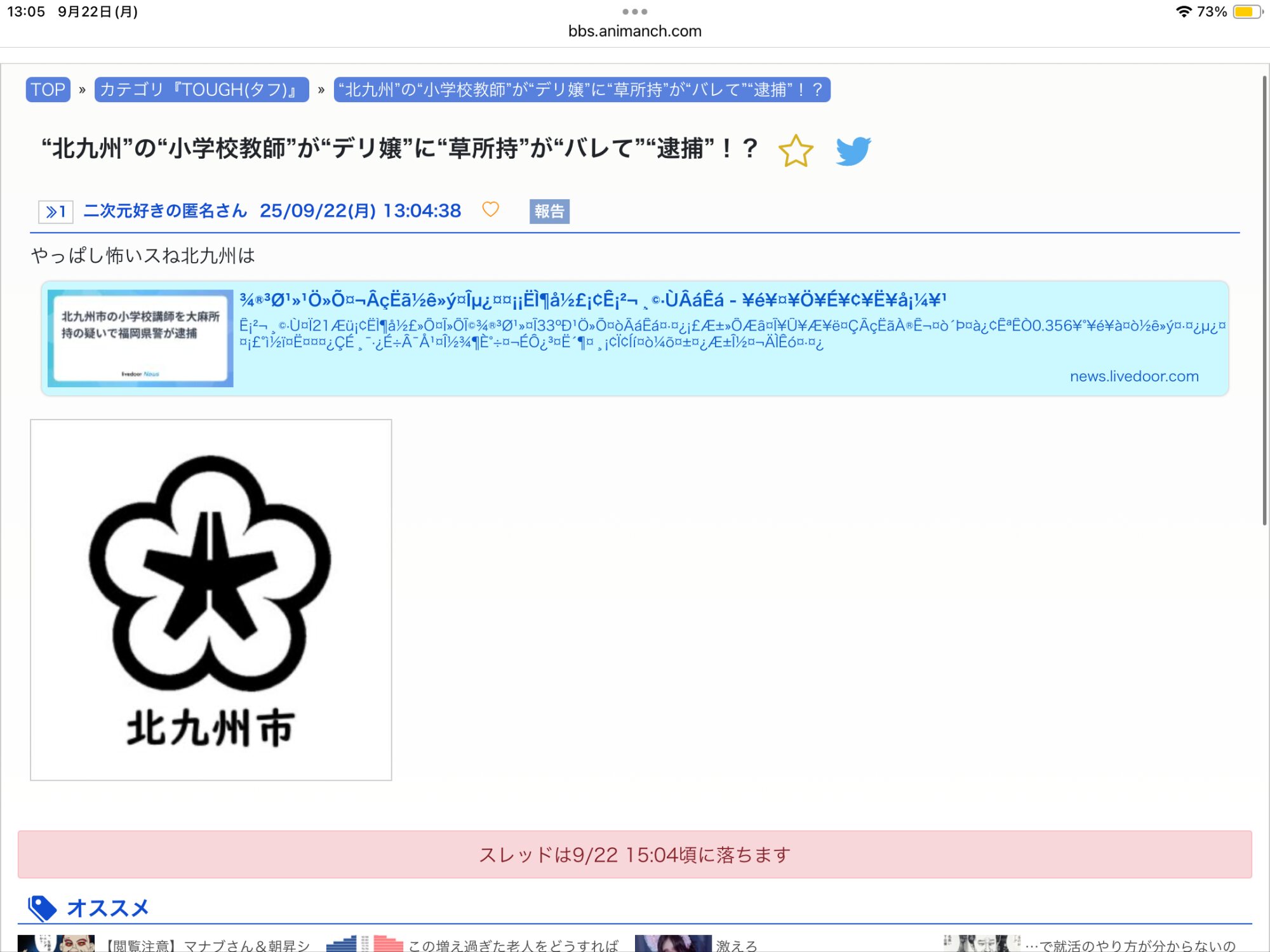Click the オススメ tag icon

(x=42, y=908)
